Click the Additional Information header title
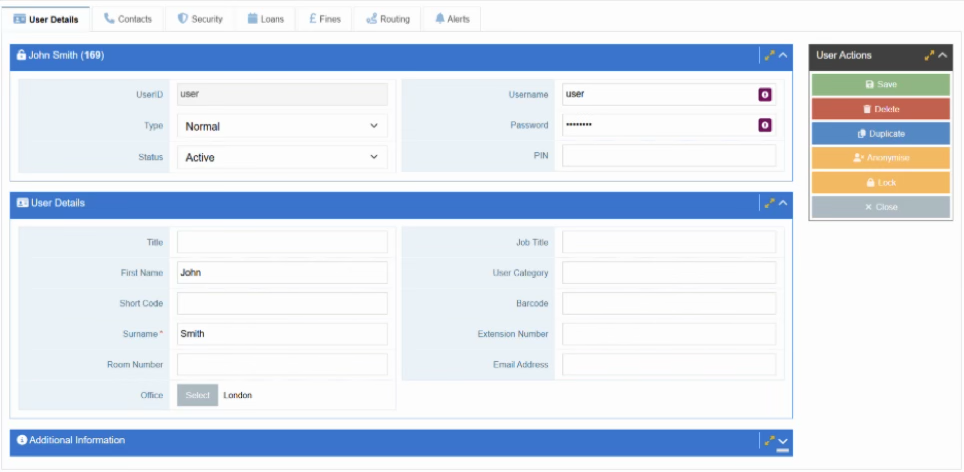Image resolution: width=964 pixels, height=472 pixels. (x=77, y=440)
